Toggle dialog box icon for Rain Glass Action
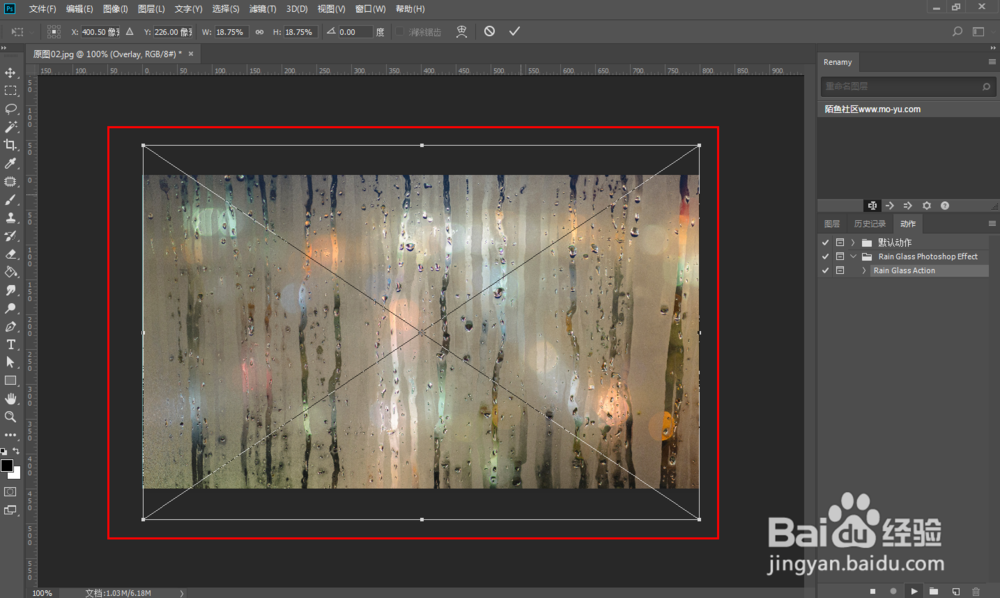The width and height of the screenshot is (1000, 598). [840, 270]
